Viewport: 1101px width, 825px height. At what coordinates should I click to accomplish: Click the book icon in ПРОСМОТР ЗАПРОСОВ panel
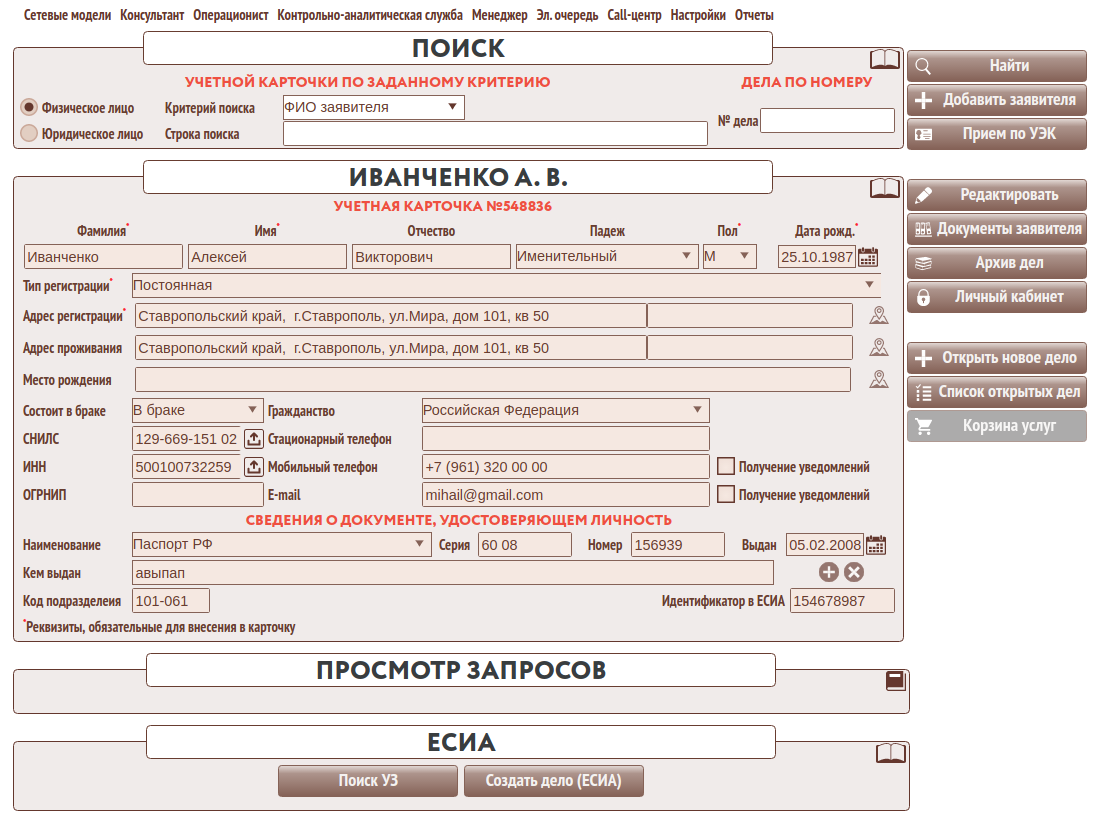895,681
